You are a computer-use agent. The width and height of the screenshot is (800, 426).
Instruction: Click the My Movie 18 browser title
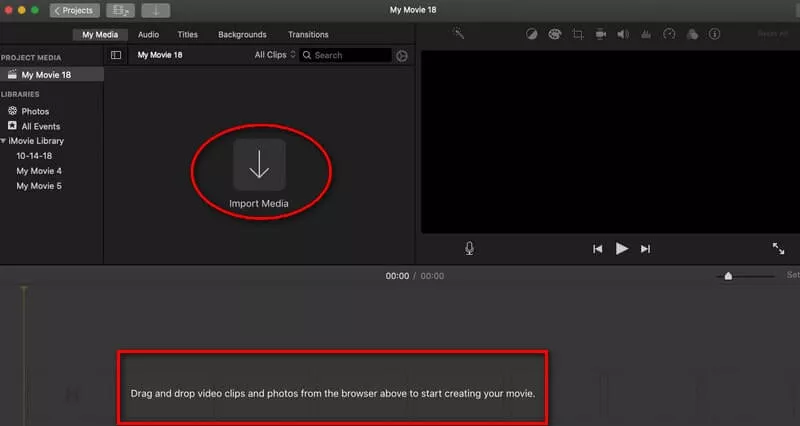pyautogui.click(x=160, y=55)
